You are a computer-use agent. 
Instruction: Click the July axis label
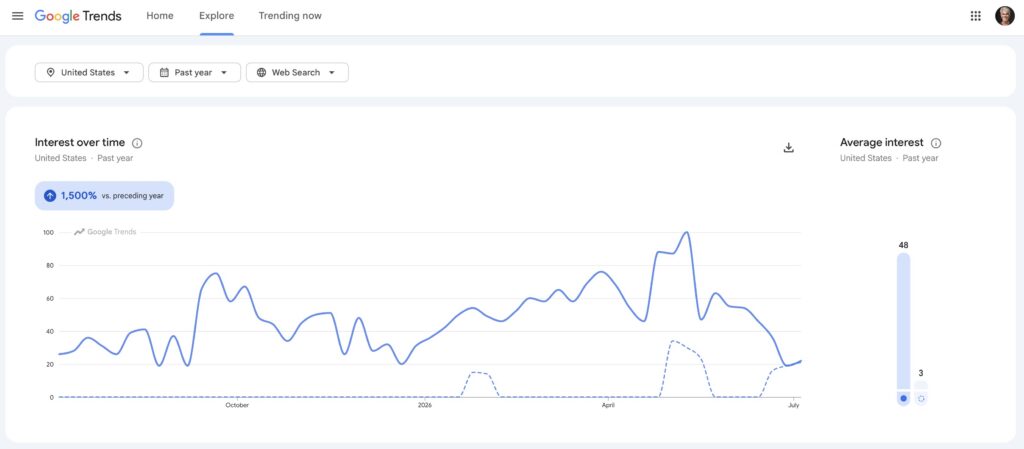793,405
